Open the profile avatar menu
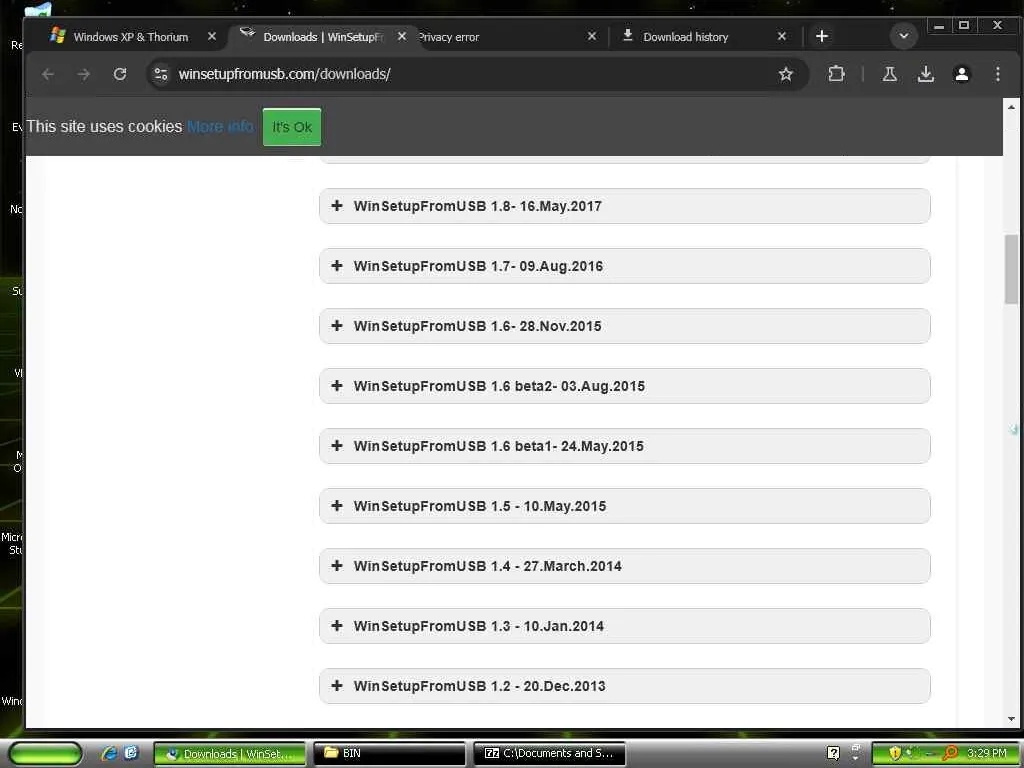Screen dimensions: 1024x768 [x=961, y=74]
